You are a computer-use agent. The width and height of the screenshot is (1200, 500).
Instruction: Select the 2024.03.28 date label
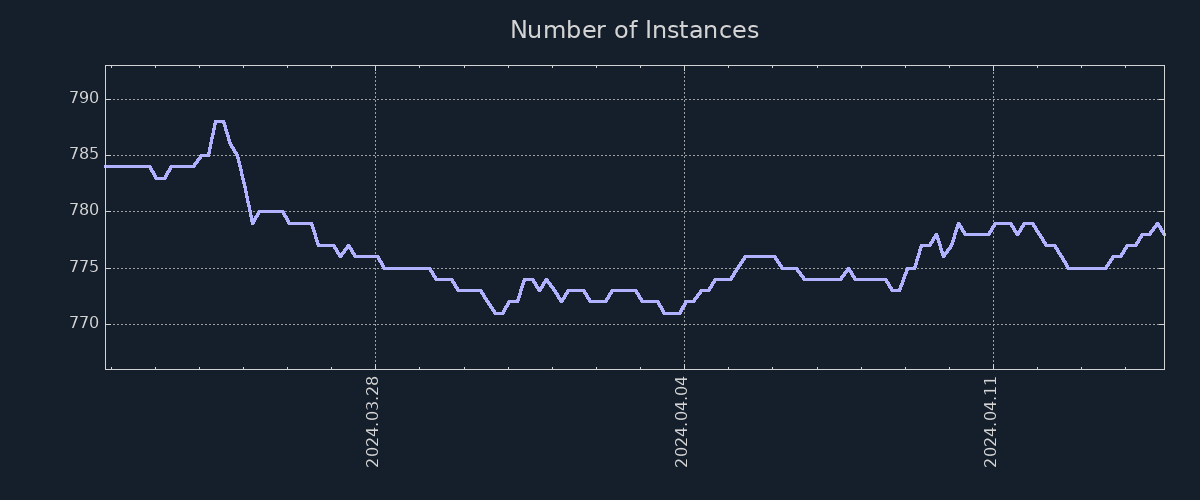(x=373, y=421)
